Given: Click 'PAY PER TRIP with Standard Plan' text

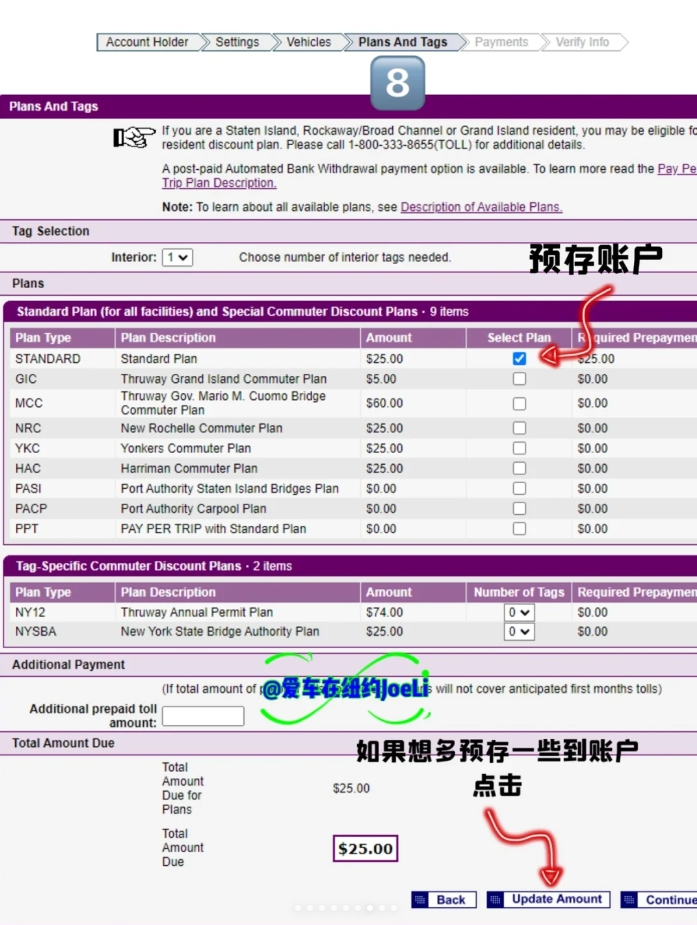Looking at the screenshot, I should pyautogui.click(x=213, y=529).
